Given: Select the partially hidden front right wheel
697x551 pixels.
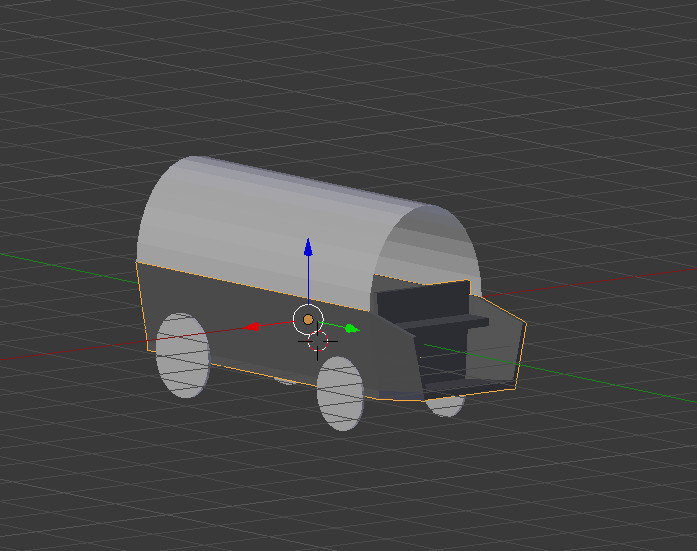Looking at the screenshot, I should pyautogui.click(x=446, y=407).
